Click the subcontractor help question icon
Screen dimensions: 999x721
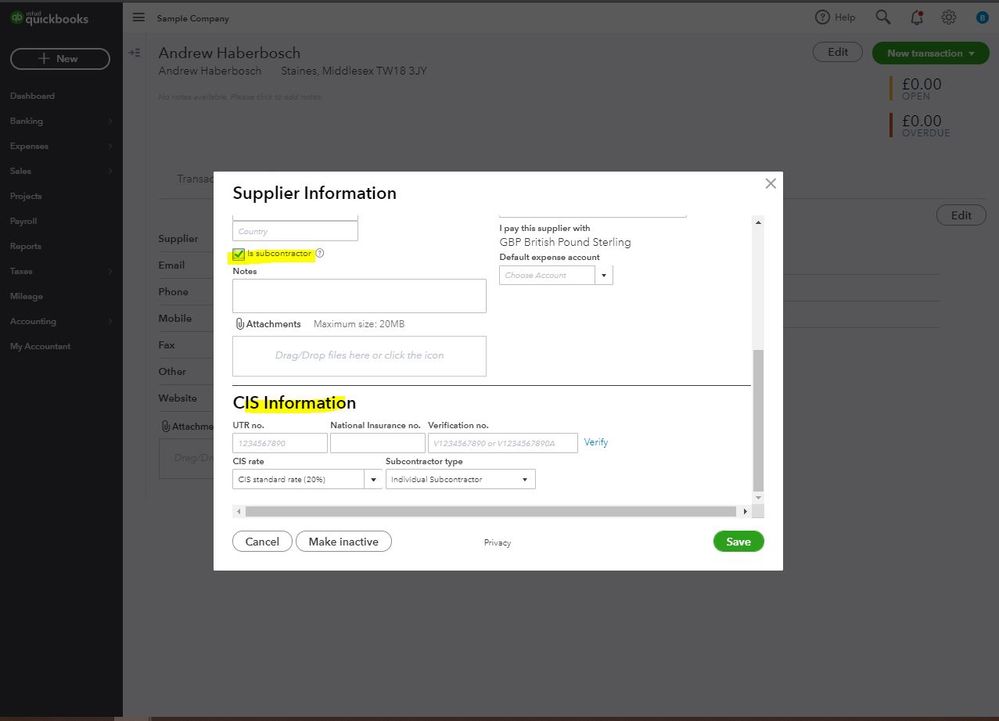[x=320, y=253]
